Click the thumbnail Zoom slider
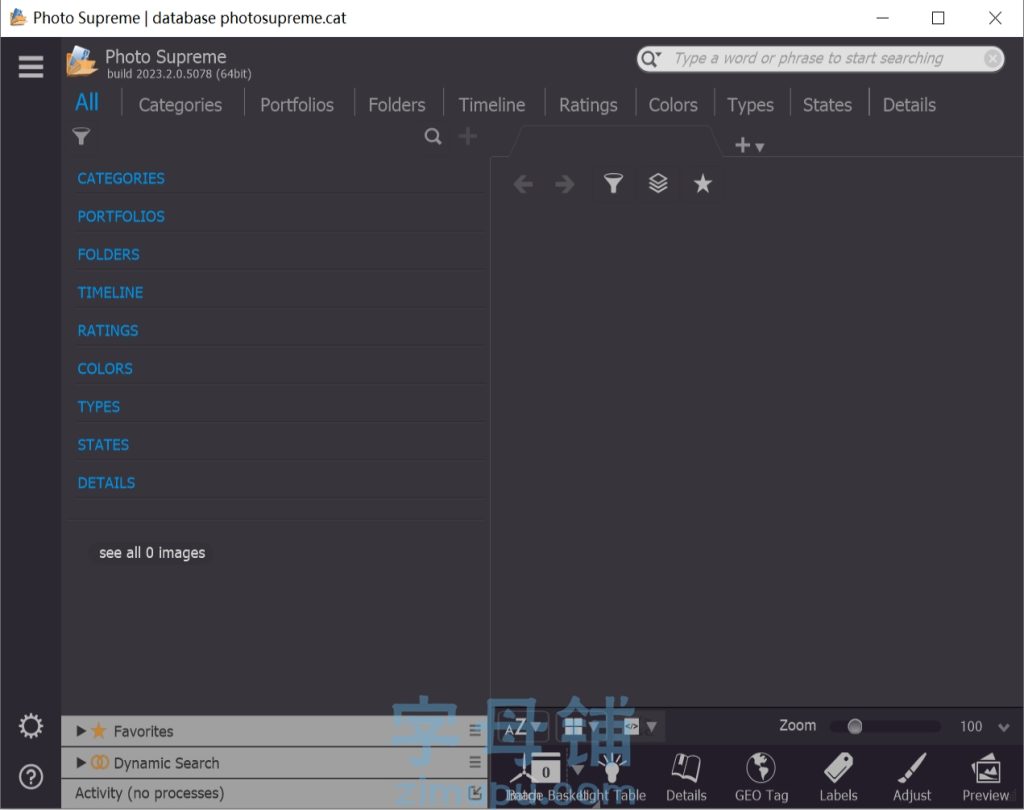Screen dimensions: 1024x810 click(x=893, y=727)
